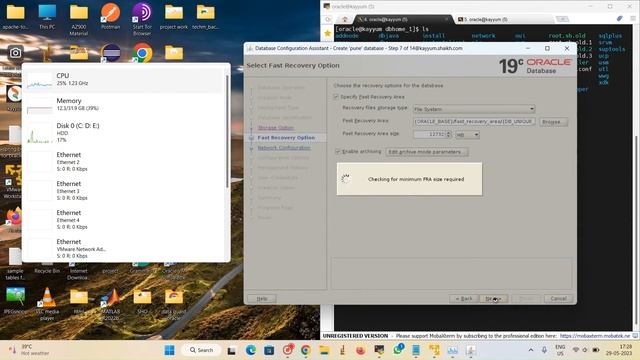Open the techm_bac... desktop folder

tap(205, 16)
